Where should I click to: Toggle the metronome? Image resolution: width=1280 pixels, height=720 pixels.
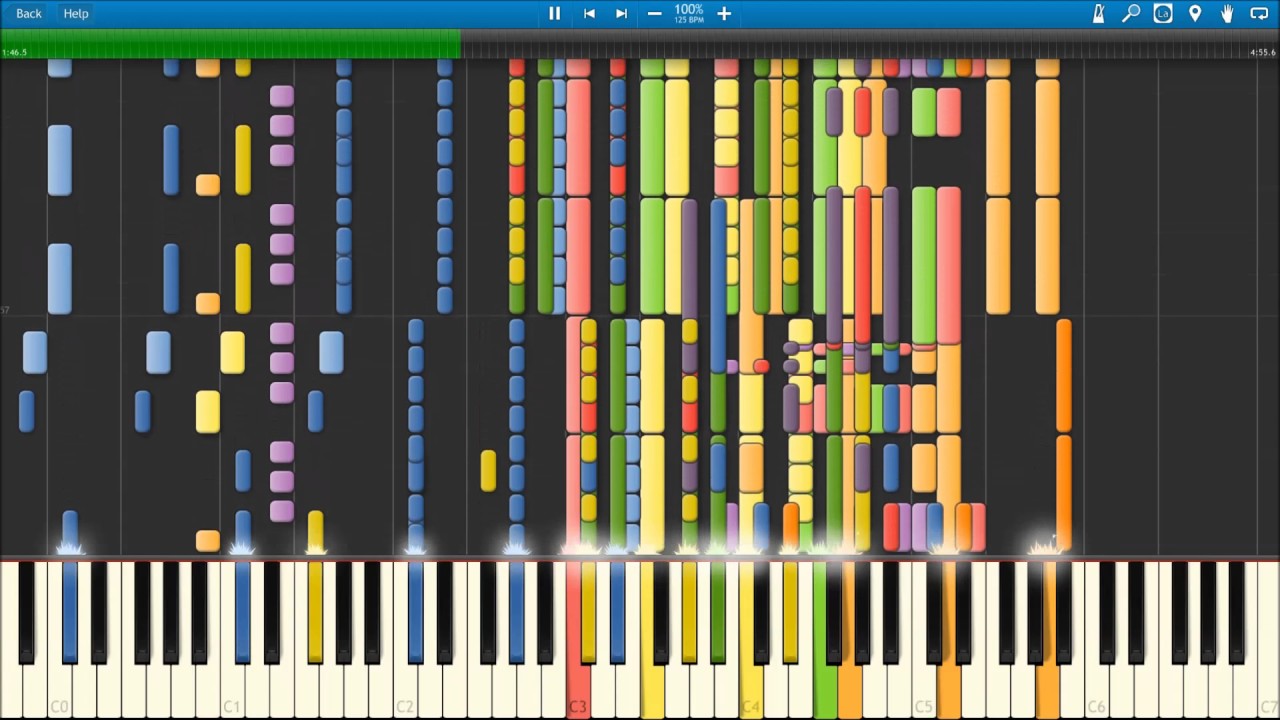(1098, 13)
